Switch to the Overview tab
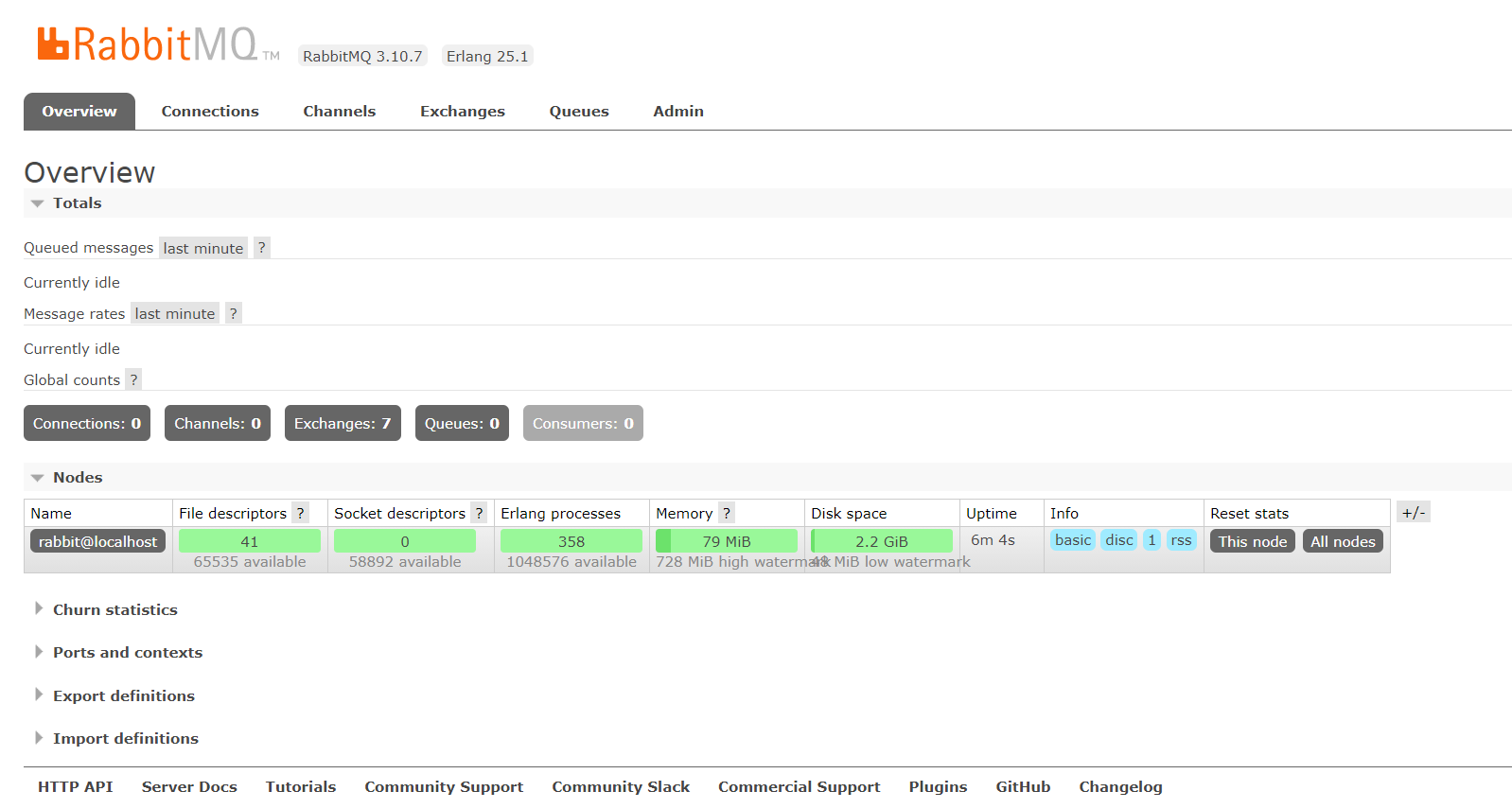The image size is (1512, 809). [x=79, y=111]
